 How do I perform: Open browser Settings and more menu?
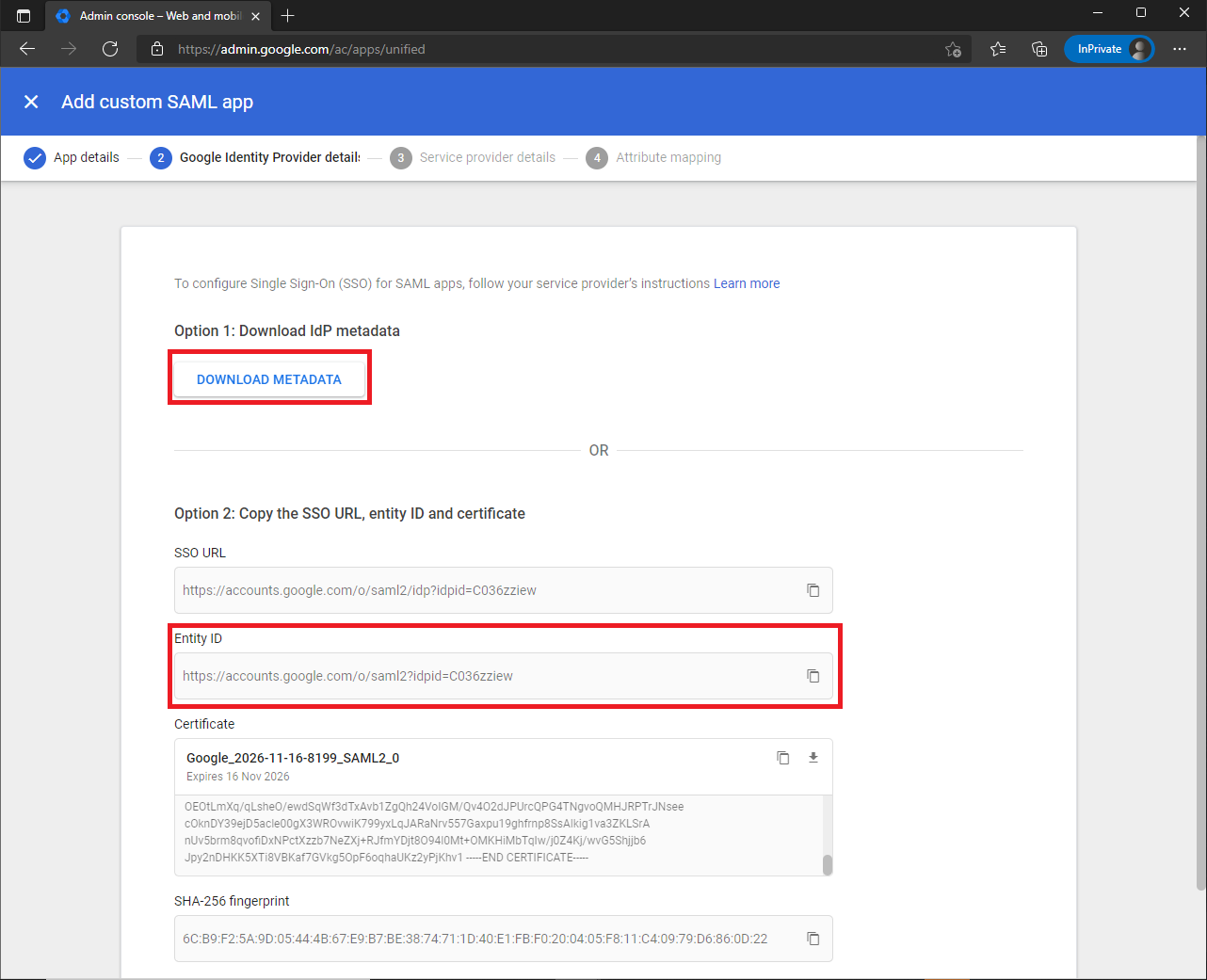click(x=1180, y=49)
